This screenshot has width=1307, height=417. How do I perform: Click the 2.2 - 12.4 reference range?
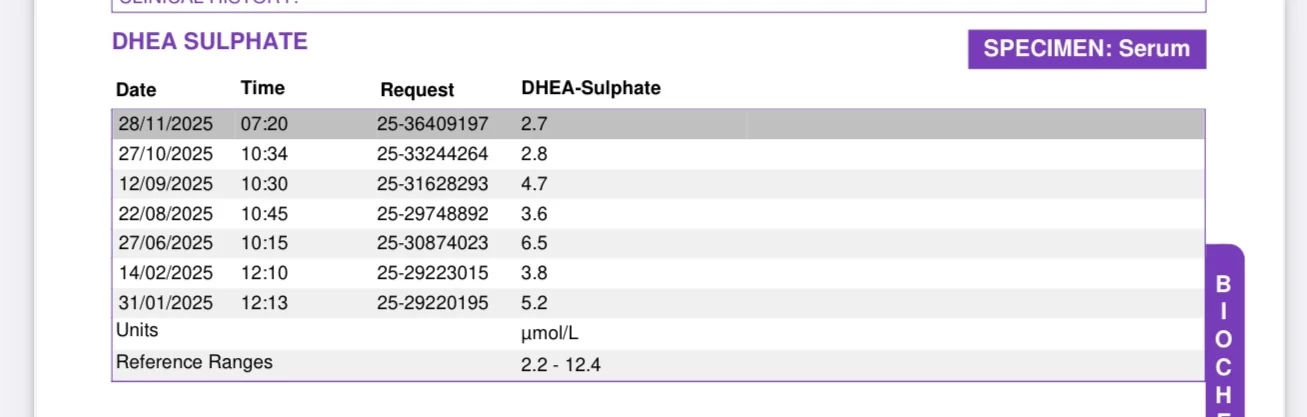[x=560, y=365]
